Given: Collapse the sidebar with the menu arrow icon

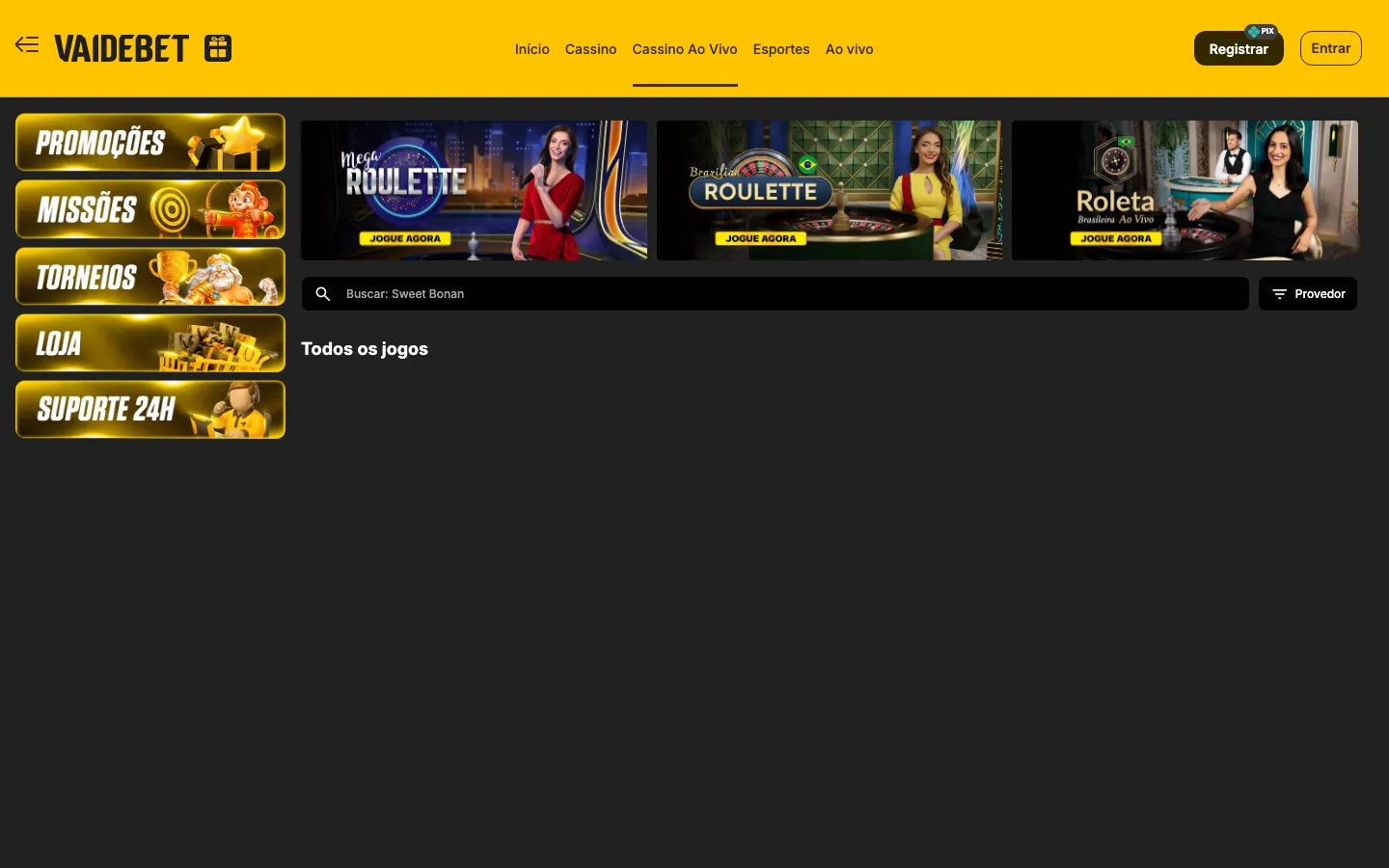Looking at the screenshot, I should coord(27,44).
